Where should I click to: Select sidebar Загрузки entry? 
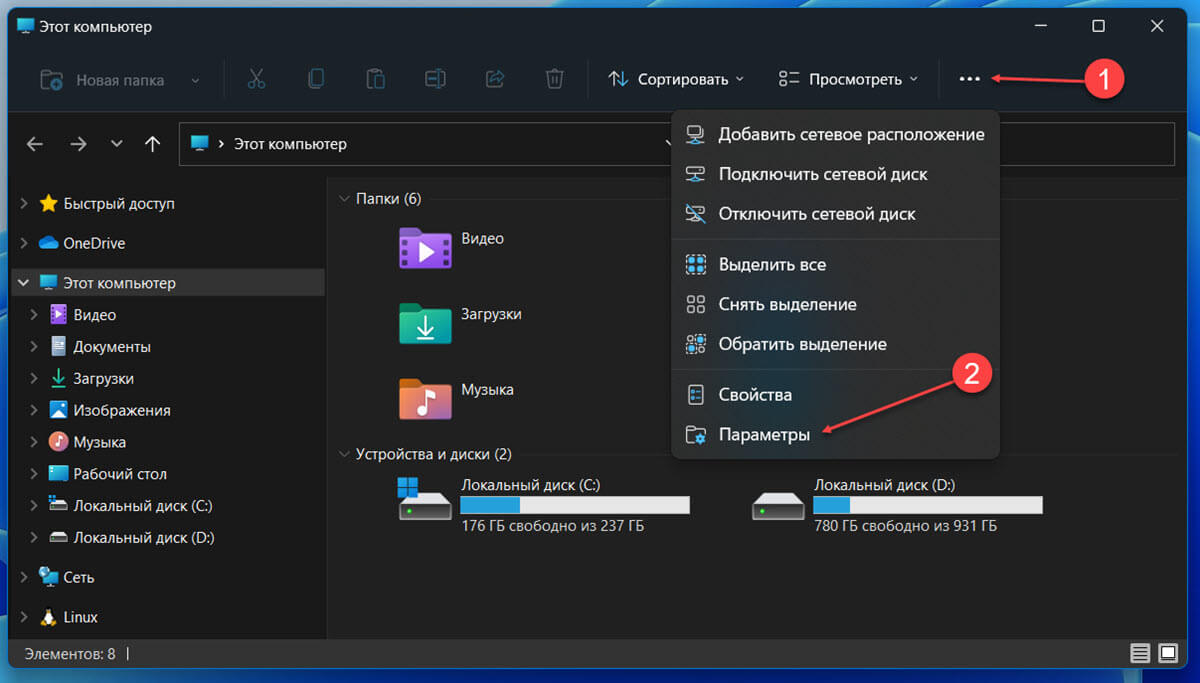point(103,379)
